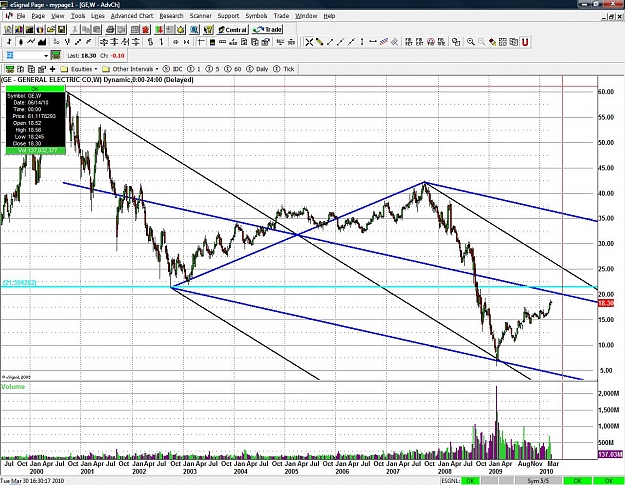The width and height of the screenshot is (625, 485).
Task: Click the red 18.30 price label
Action: [x=606, y=304]
